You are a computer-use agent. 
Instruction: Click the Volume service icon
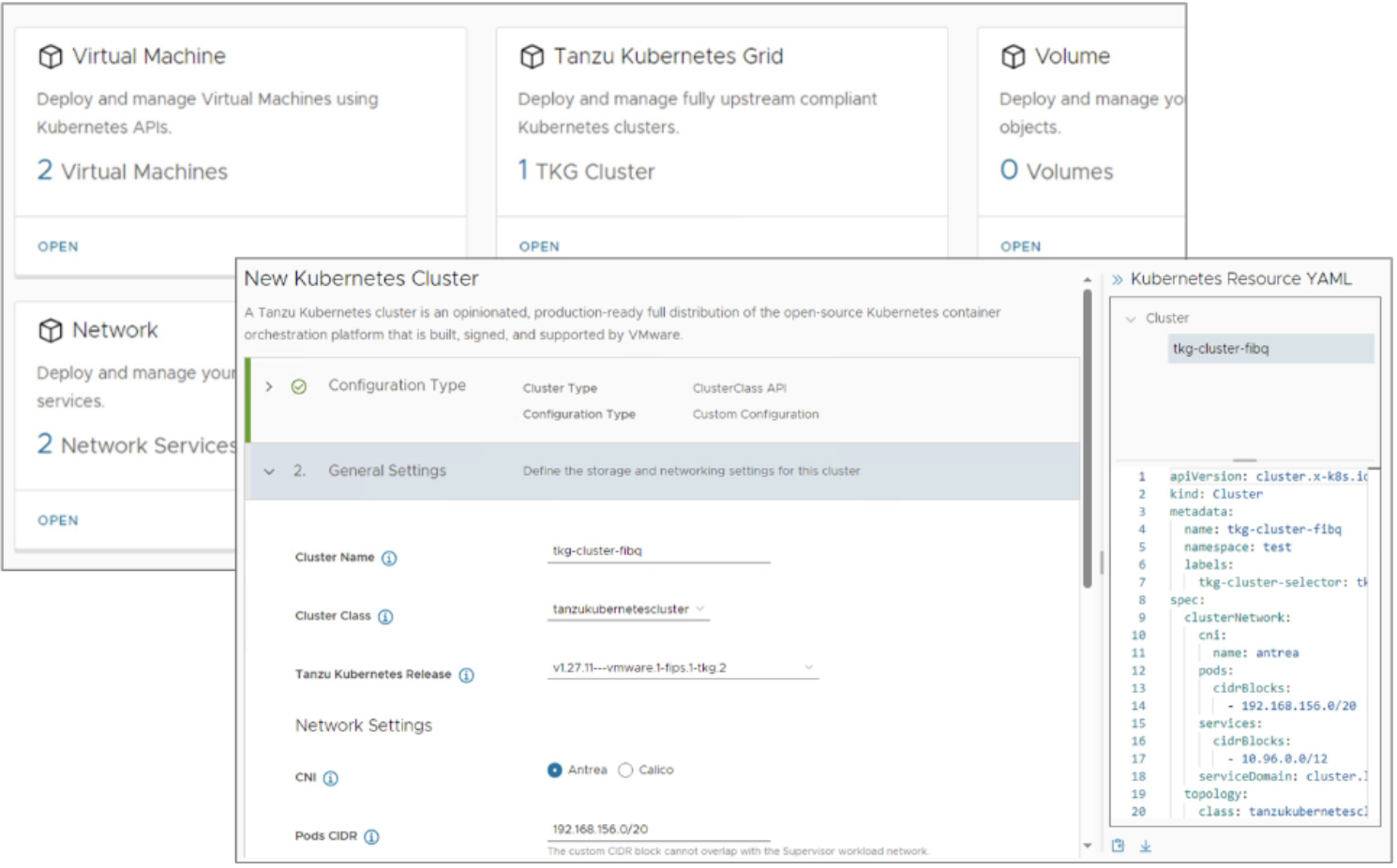[1014, 56]
